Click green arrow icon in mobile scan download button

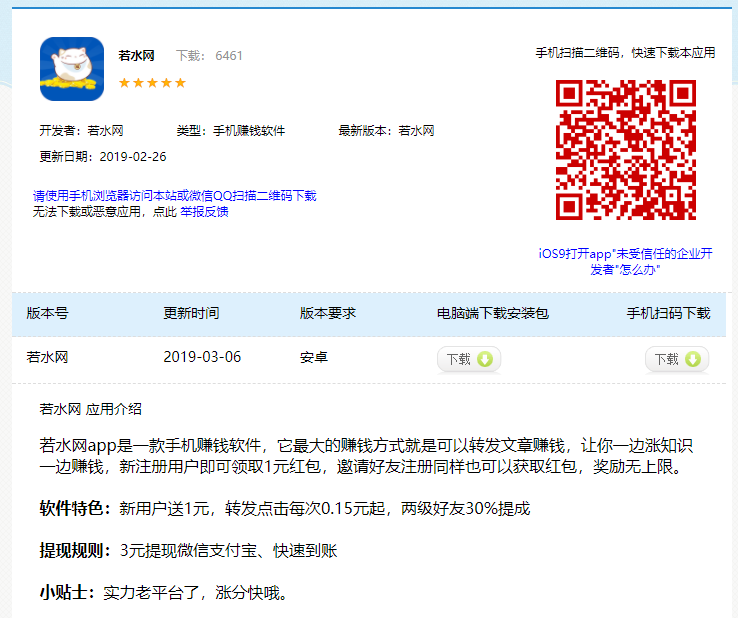pyautogui.click(x=693, y=360)
